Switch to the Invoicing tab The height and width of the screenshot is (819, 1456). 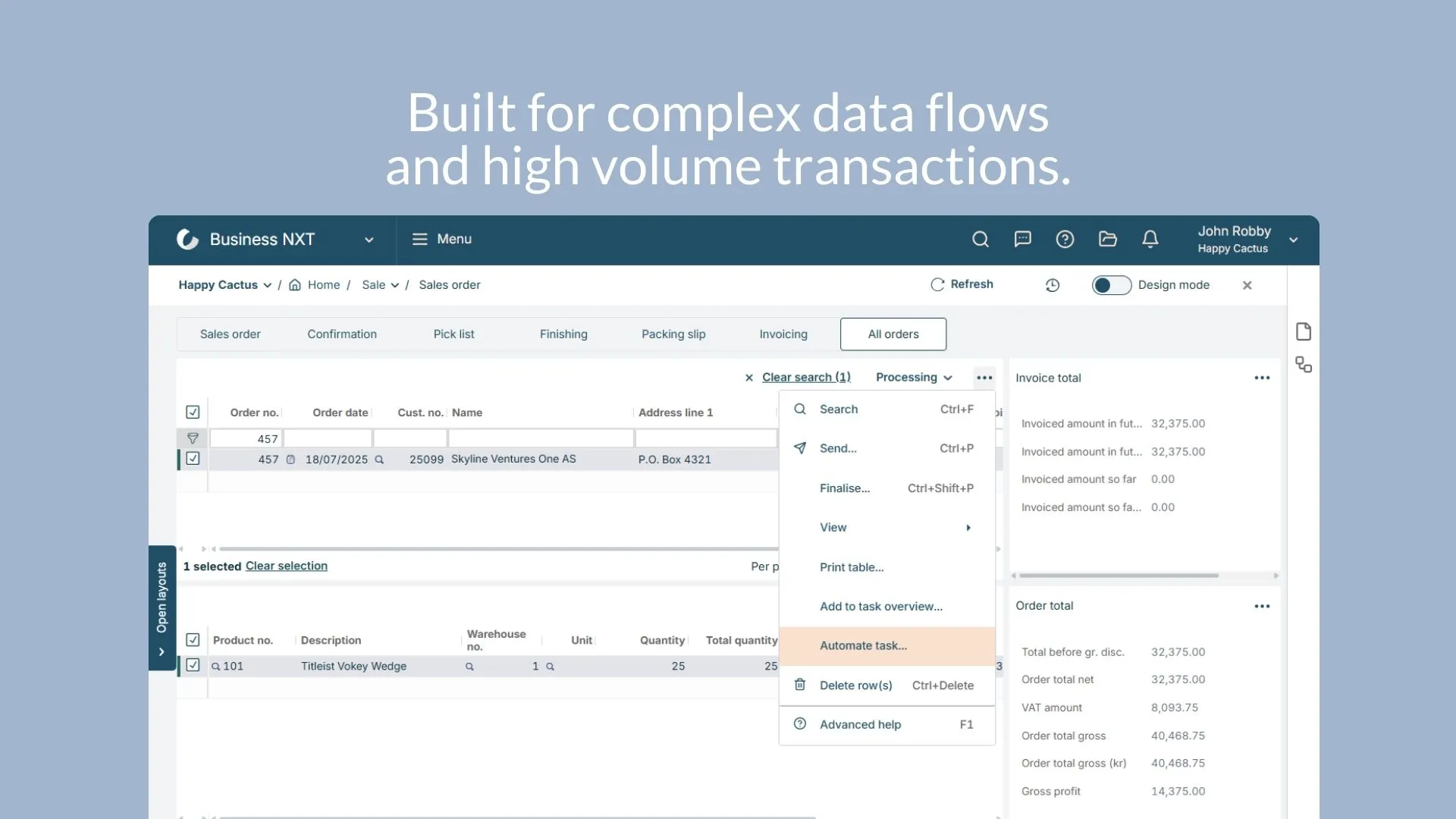[x=783, y=334]
